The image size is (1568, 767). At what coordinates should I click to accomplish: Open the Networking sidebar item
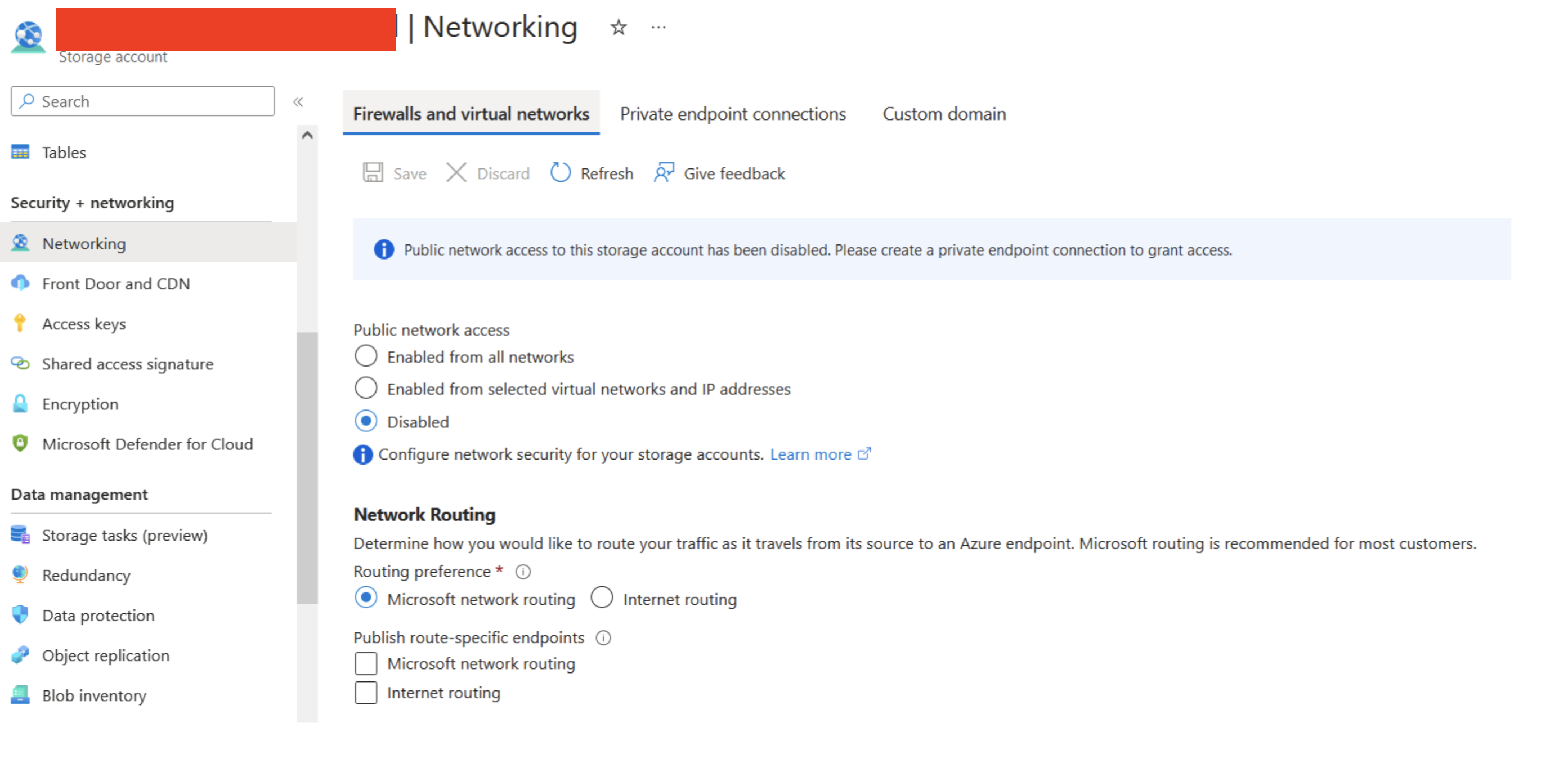click(x=84, y=243)
